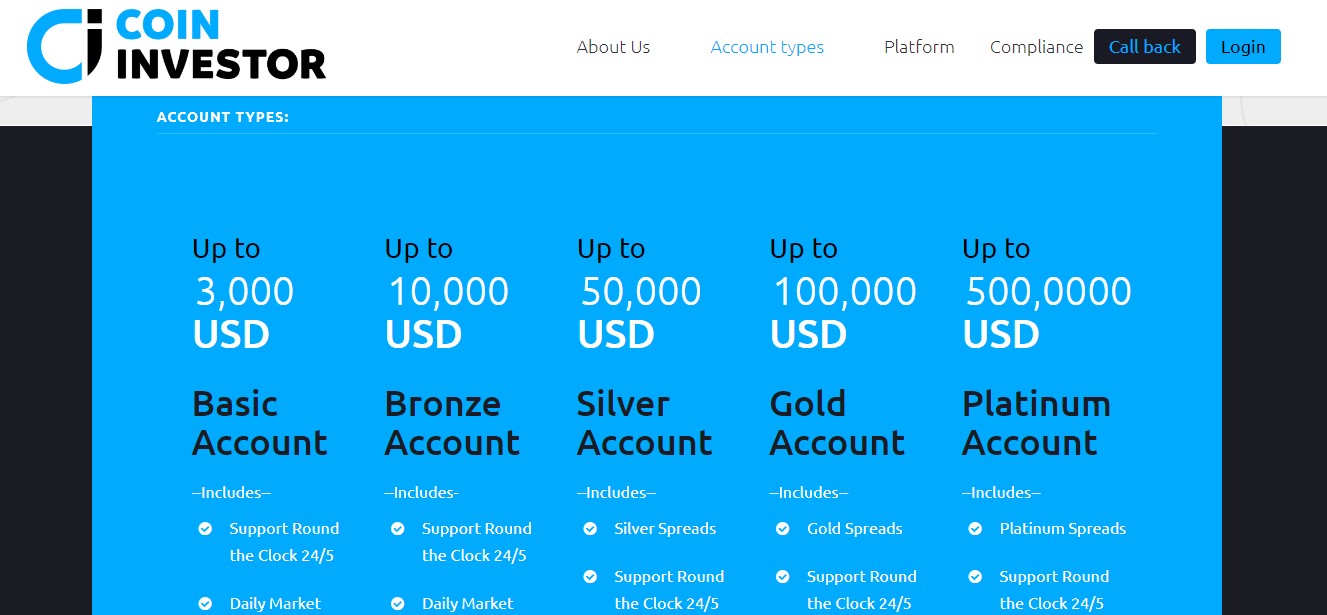
Task: Click Daily Market checkmark under Basic Account
Action: click(205, 604)
